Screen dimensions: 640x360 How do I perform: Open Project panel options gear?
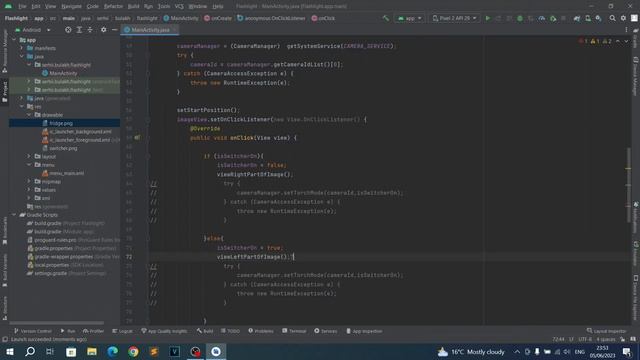point(103,30)
